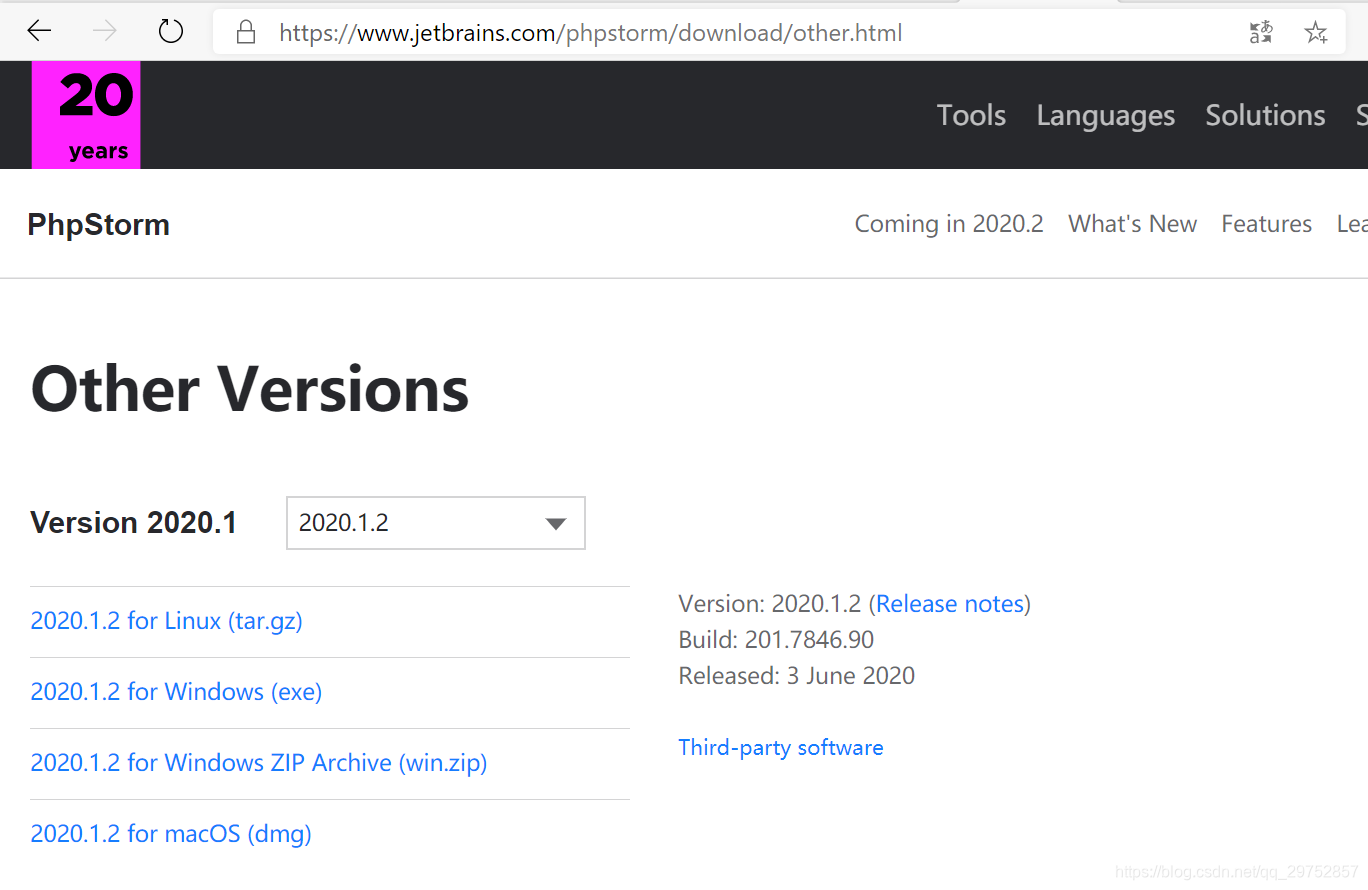
Task: Click the JetBrains 20 years logo
Action: pyautogui.click(x=86, y=115)
